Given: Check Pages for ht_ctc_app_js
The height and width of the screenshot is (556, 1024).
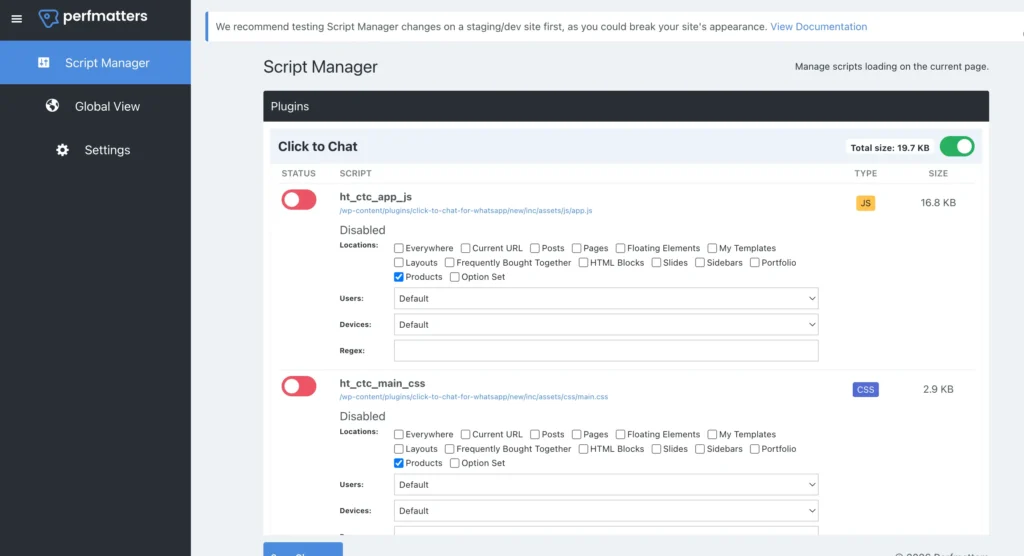Looking at the screenshot, I should click(576, 248).
